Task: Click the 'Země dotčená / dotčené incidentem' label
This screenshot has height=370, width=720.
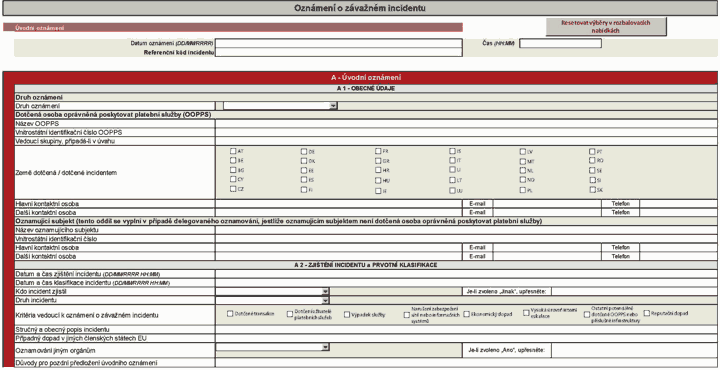Action: pyautogui.click(x=66, y=173)
